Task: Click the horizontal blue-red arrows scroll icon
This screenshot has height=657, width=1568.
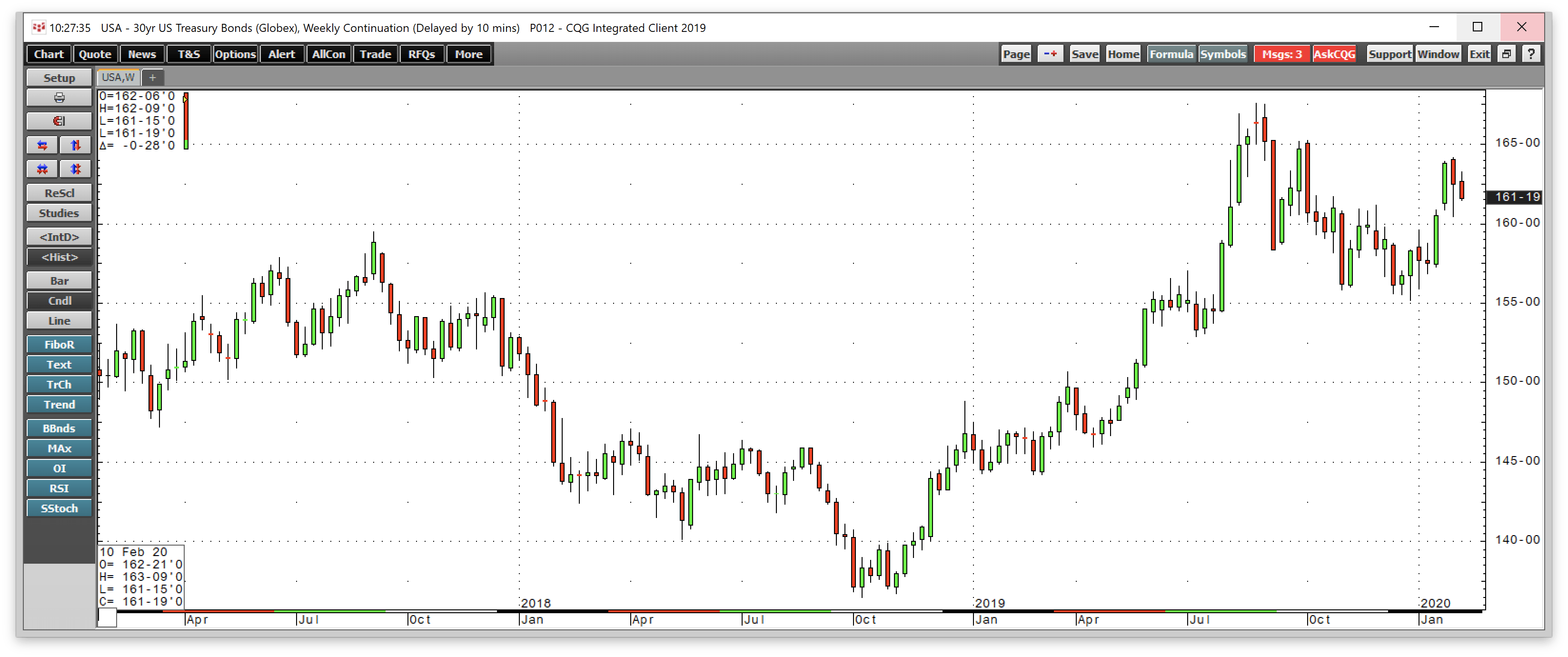Action: pyautogui.click(x=43, y=145)
